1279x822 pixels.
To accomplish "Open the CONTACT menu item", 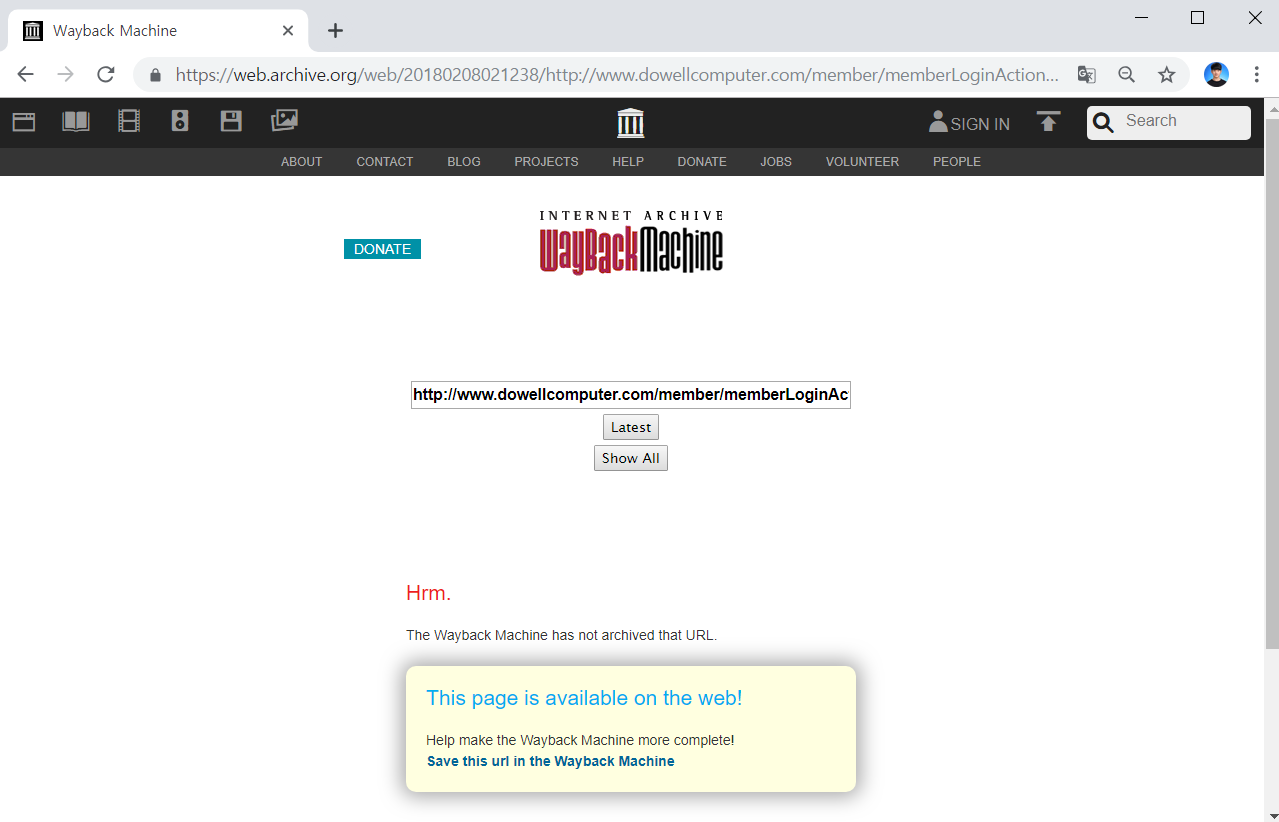I will coord(385,162).
